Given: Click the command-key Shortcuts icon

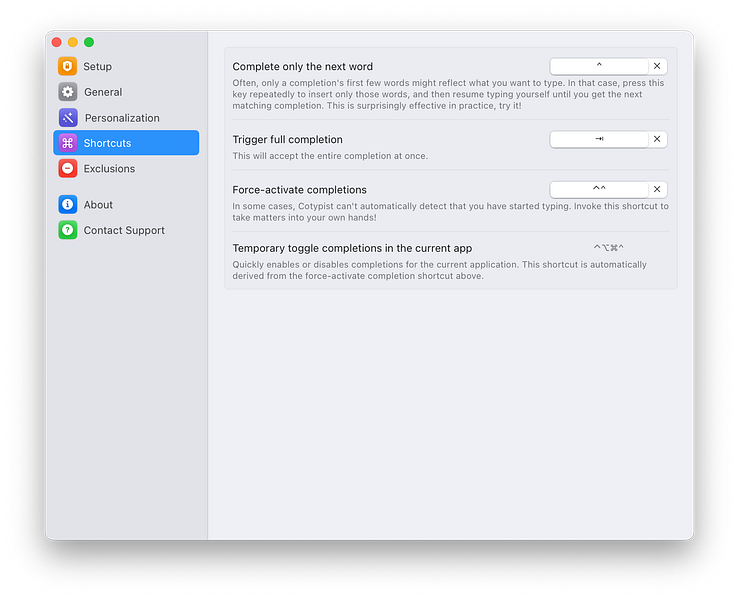Looking at the screenshot, I should (67, 143).
